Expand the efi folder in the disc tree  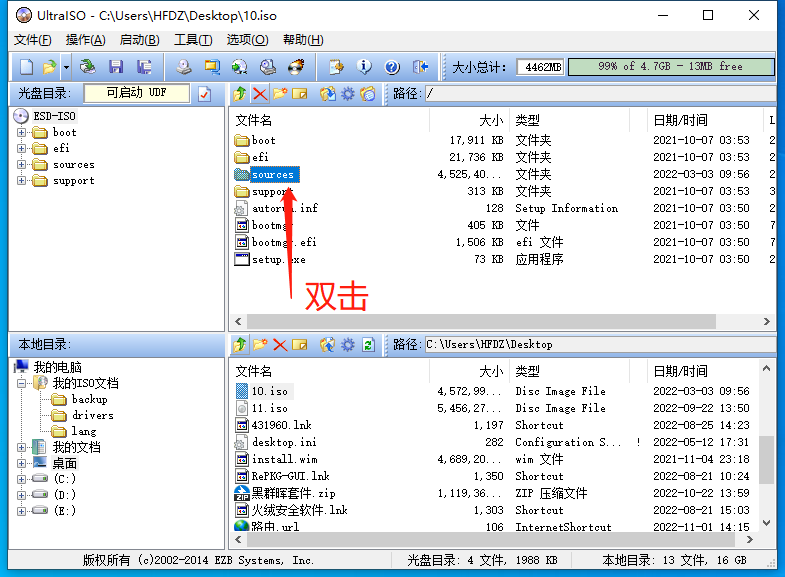(x=21, y=149)
